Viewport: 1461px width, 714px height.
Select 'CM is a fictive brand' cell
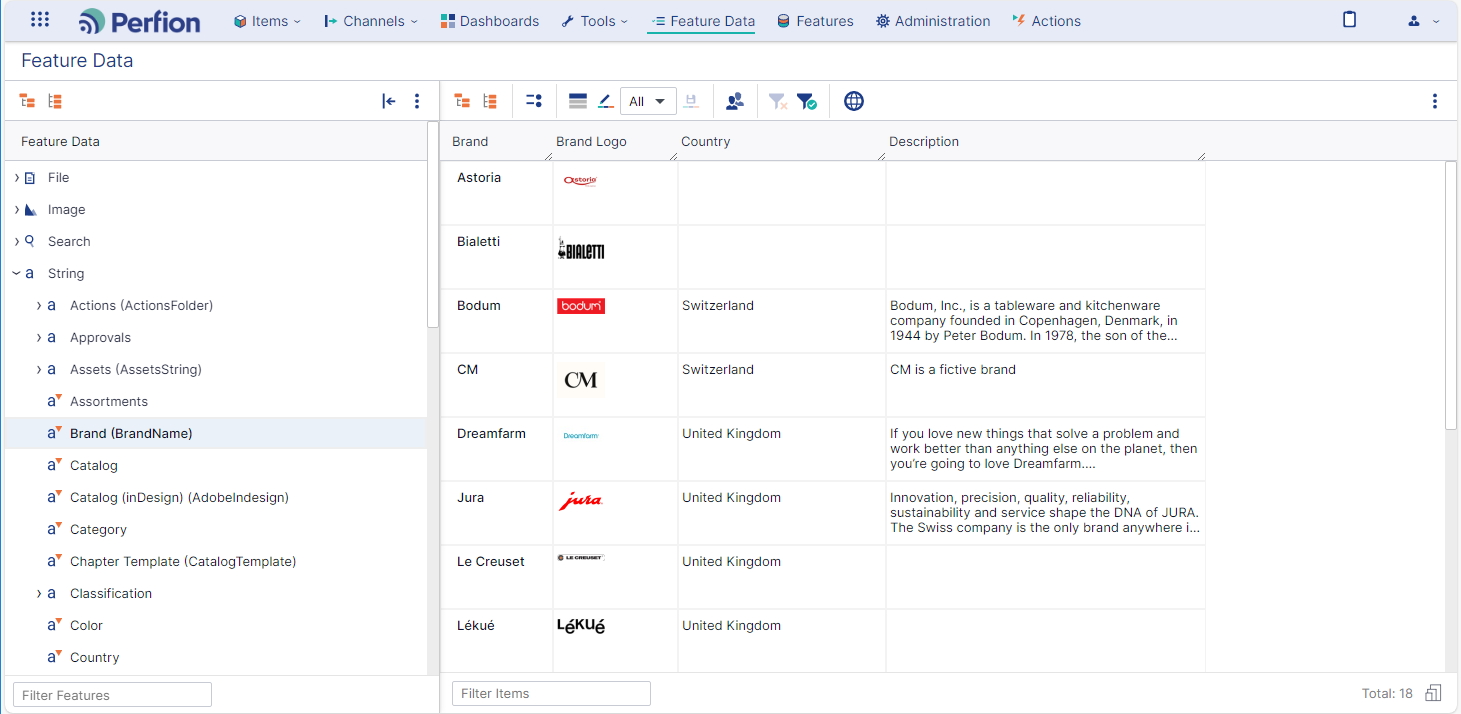tap(1046, 384)
